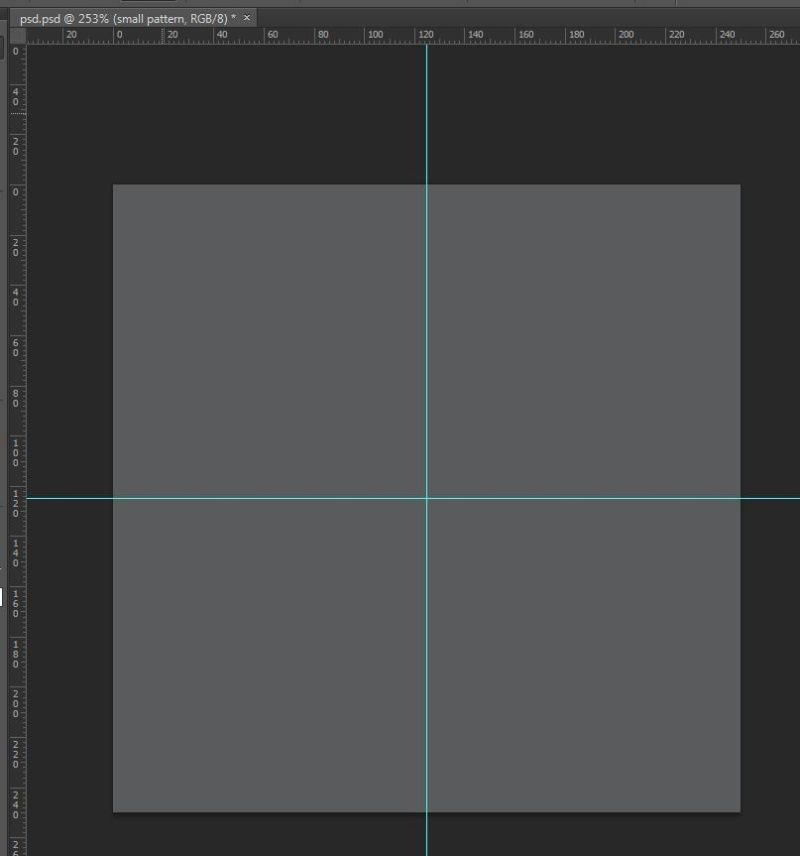Click the 60 mark on the top ruler

pyautogui.click(x=272, y=34)
